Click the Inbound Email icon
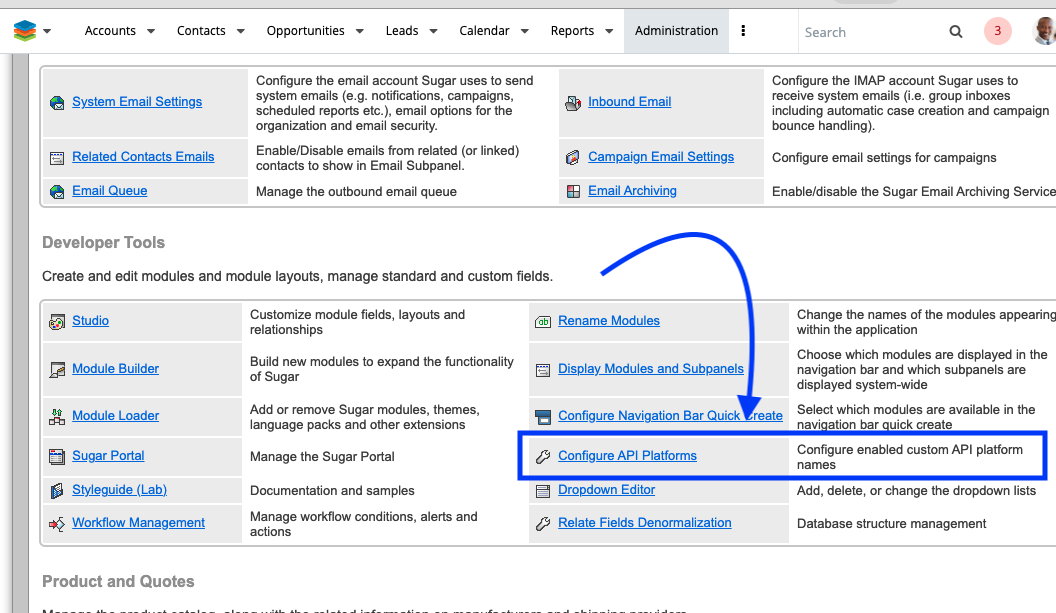Viewport: 1056px width, 613px height. [x=574, y=102]
